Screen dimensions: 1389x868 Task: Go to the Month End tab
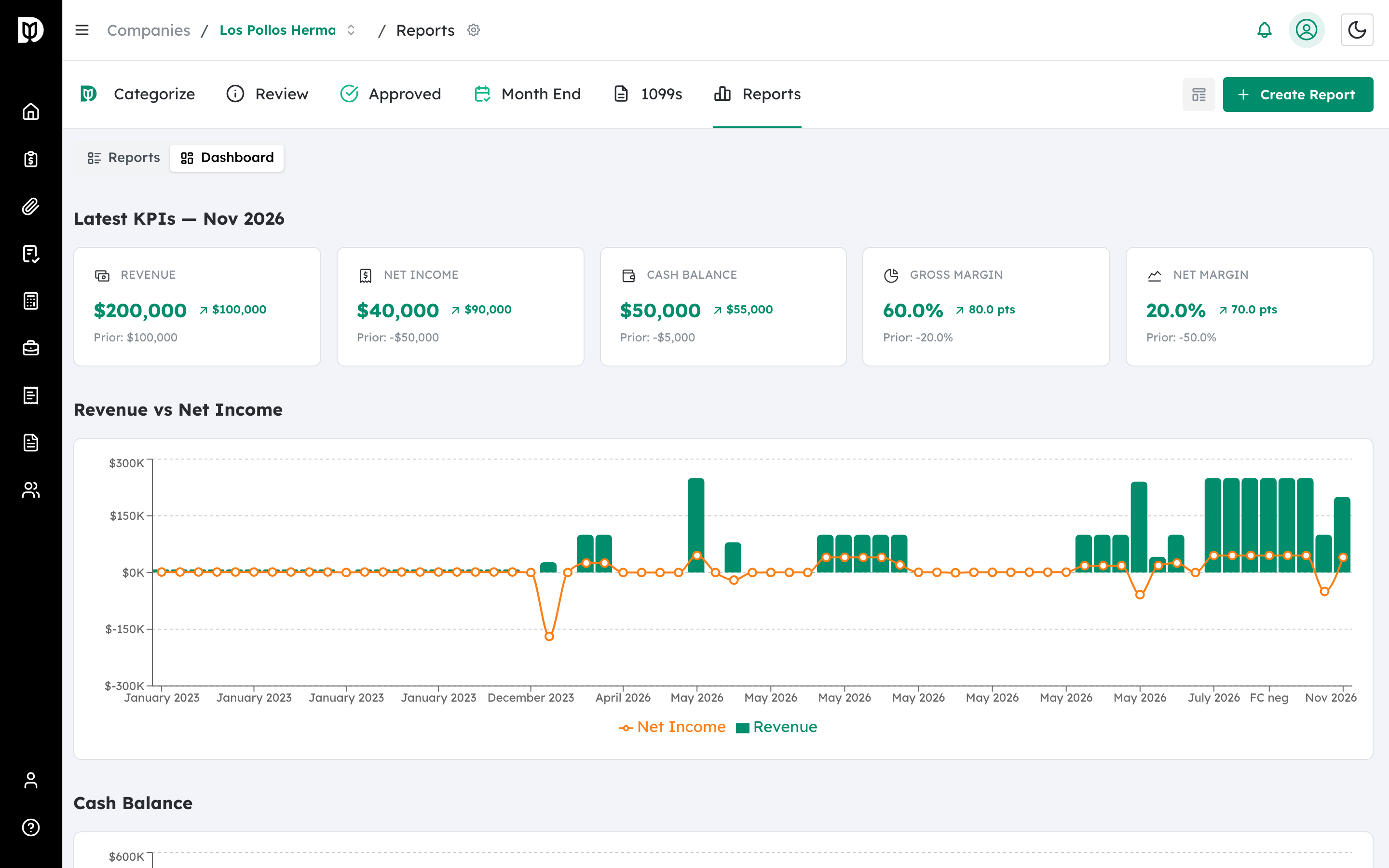528,94
